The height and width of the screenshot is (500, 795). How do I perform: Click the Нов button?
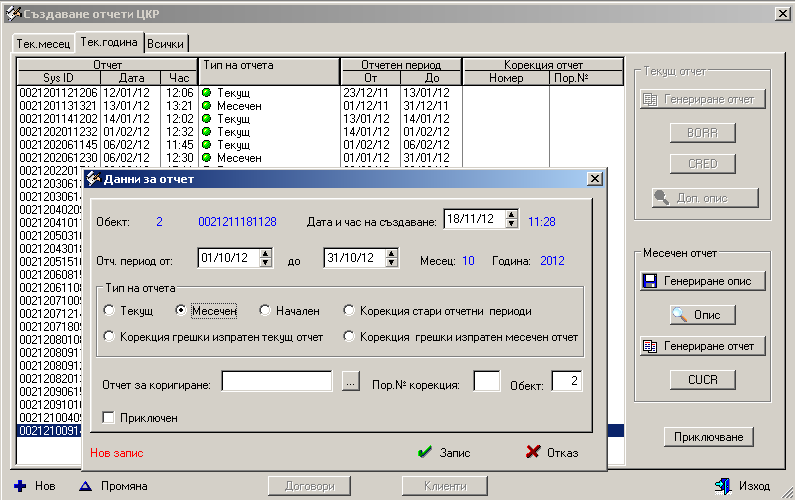pos(34,486)
